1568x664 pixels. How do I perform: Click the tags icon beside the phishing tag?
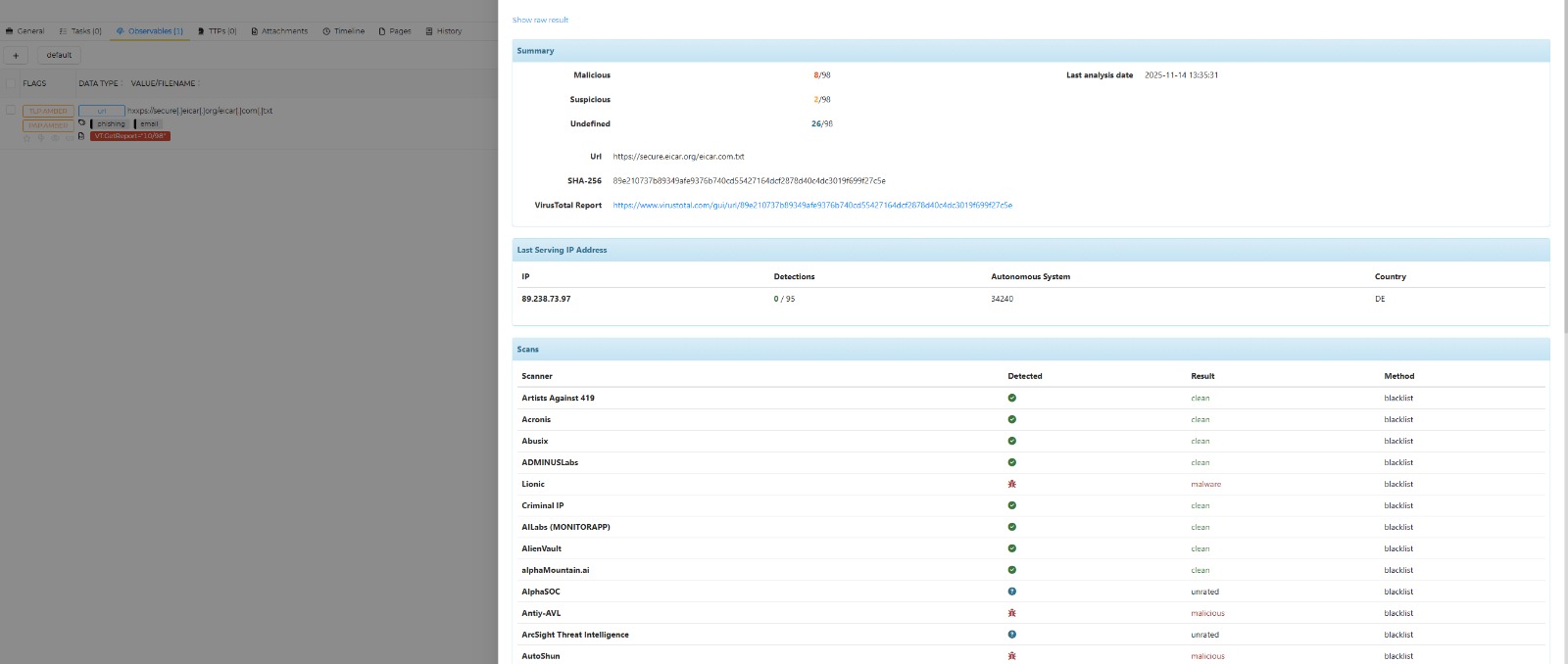coord(82,123)
